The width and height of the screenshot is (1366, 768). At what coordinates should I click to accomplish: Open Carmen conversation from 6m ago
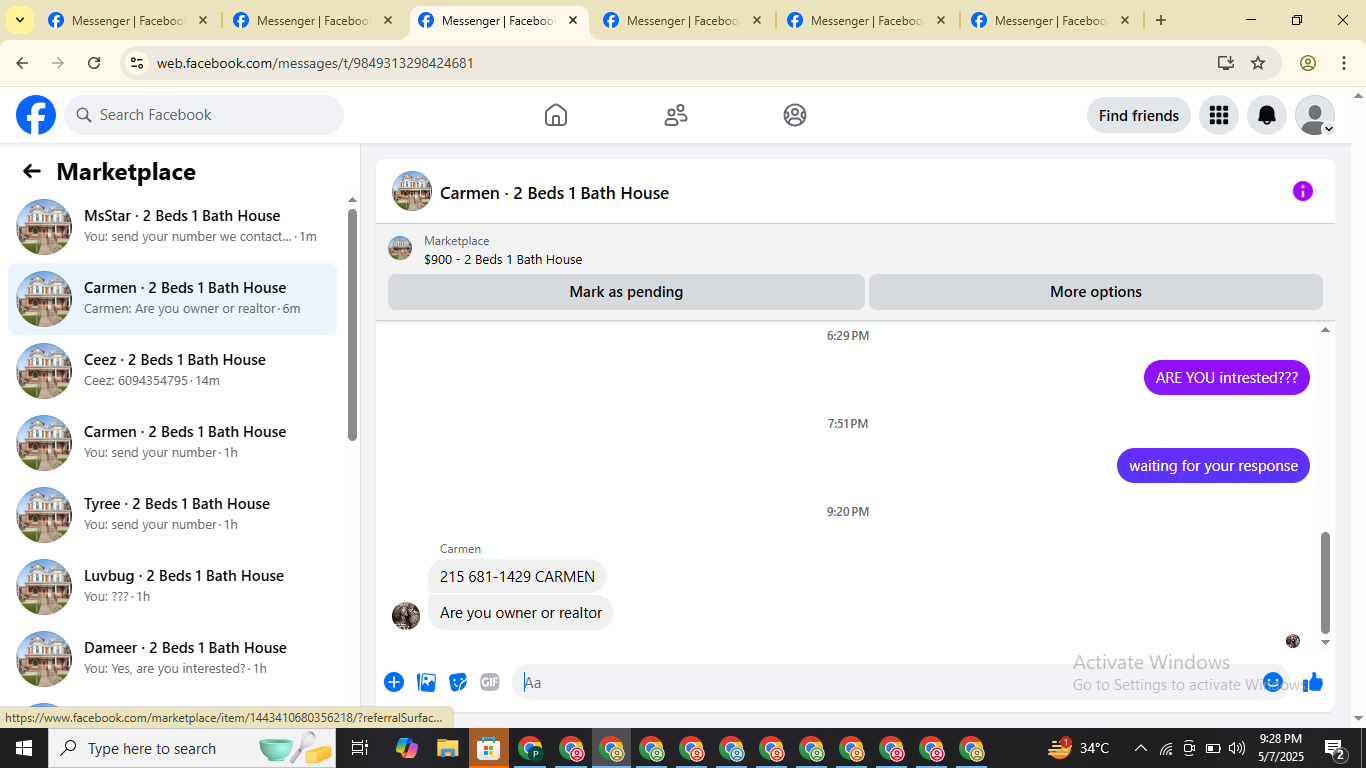pyautogui.click(x=173, y=299)
